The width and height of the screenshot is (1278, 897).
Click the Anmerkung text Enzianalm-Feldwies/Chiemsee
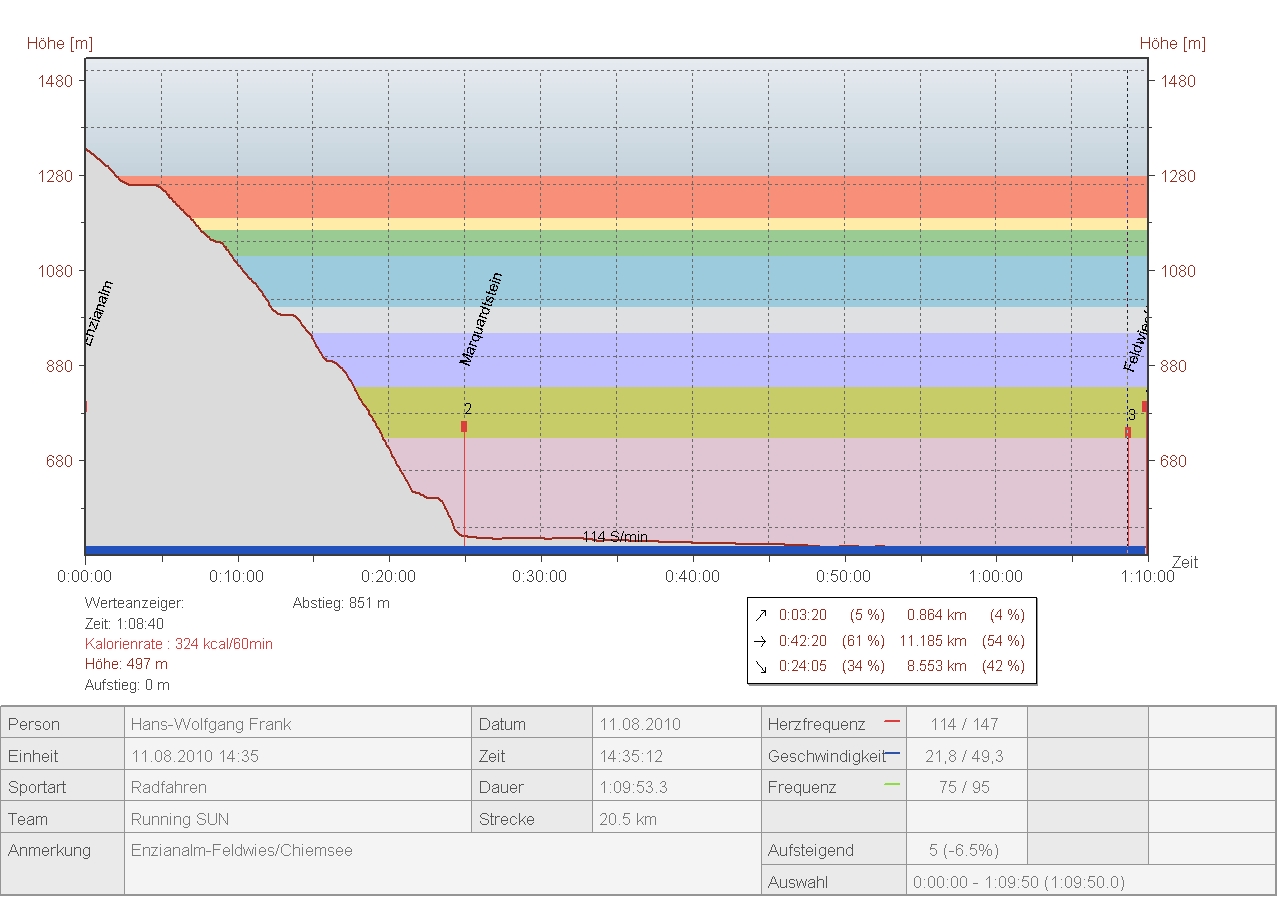coord(242,851)
